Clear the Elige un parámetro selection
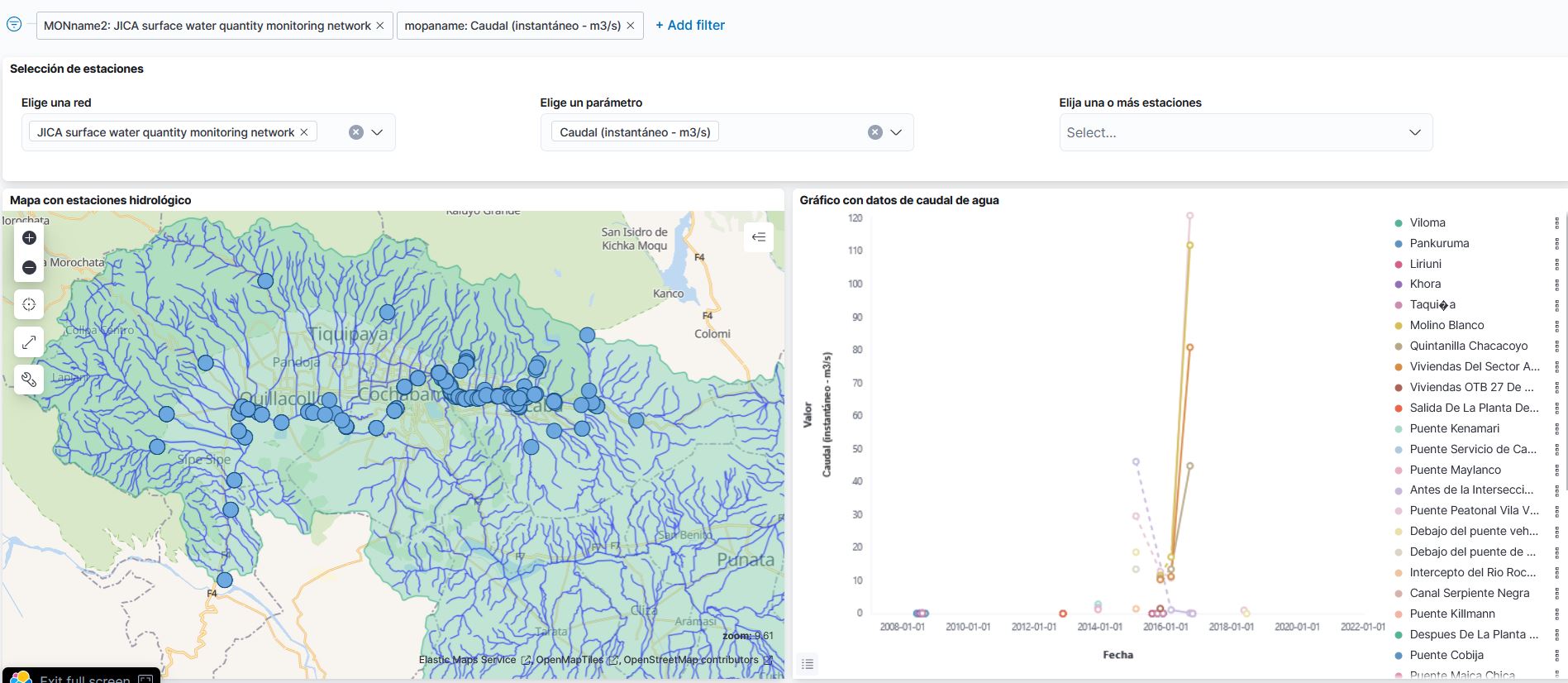 click(875, 132)
